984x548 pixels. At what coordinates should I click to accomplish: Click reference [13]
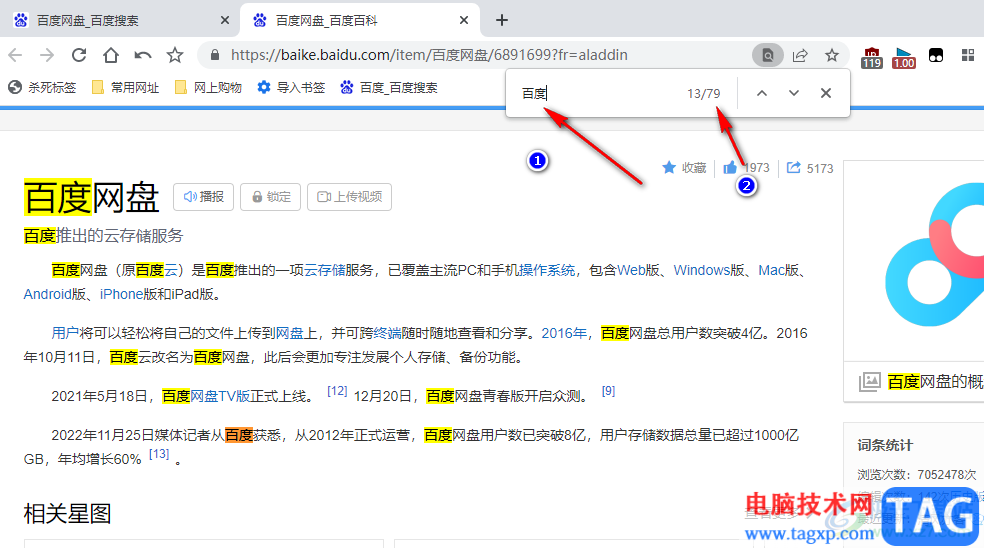pyautogui.click(x=159, y=454)
